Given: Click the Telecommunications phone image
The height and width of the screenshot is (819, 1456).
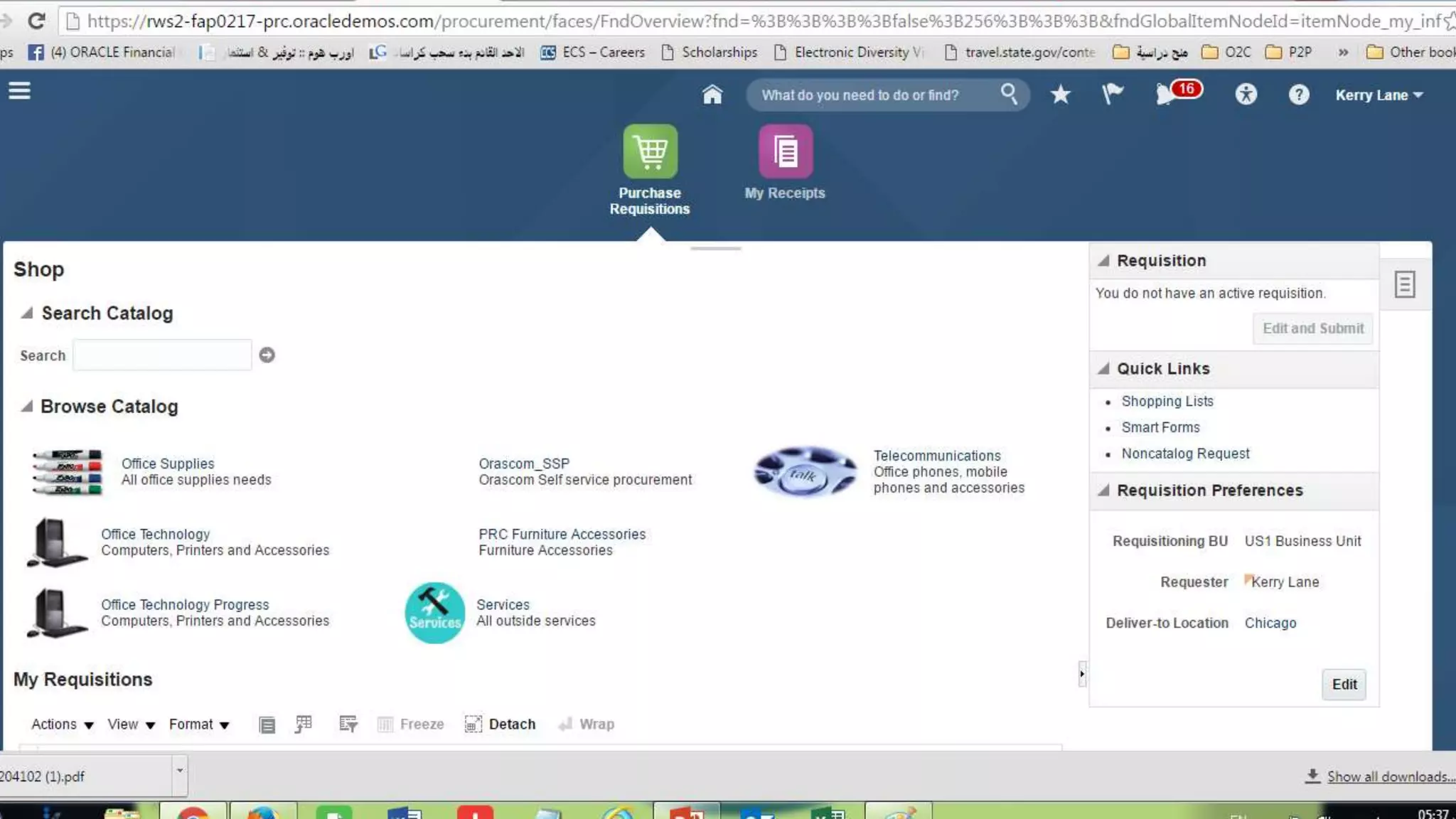Looking at the screenshot, I should [x=805, y=472].
